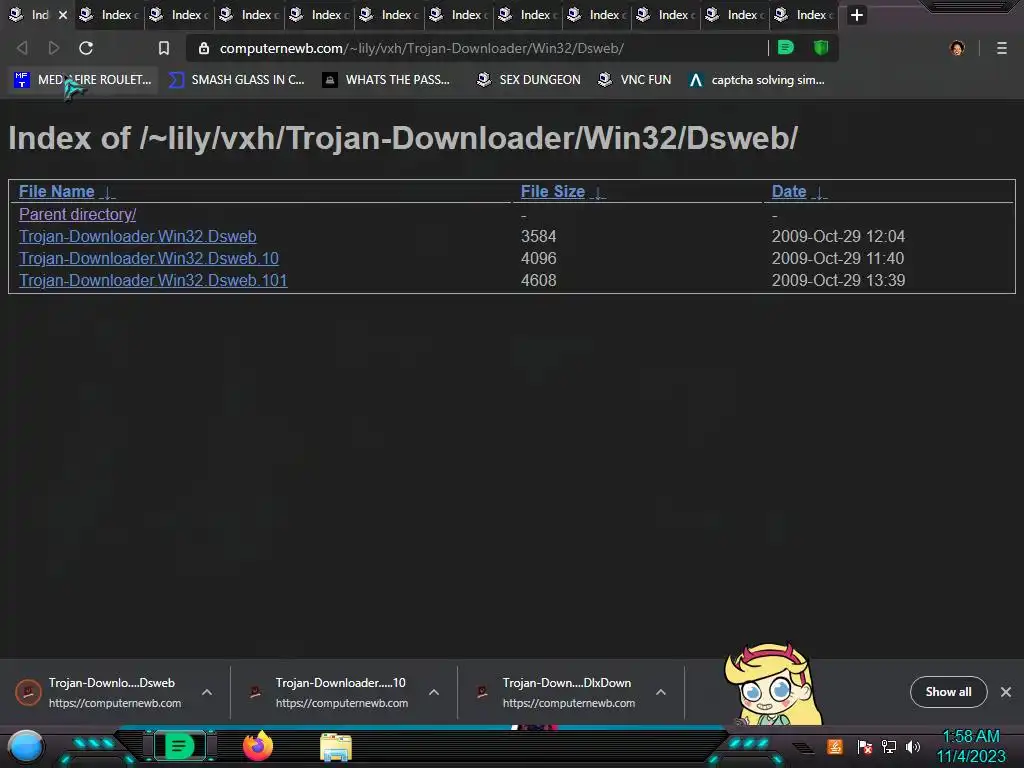This screenshot has height=768, width=1024.
Task: Click the green browser taskbar icon
Action: point(179,746)
